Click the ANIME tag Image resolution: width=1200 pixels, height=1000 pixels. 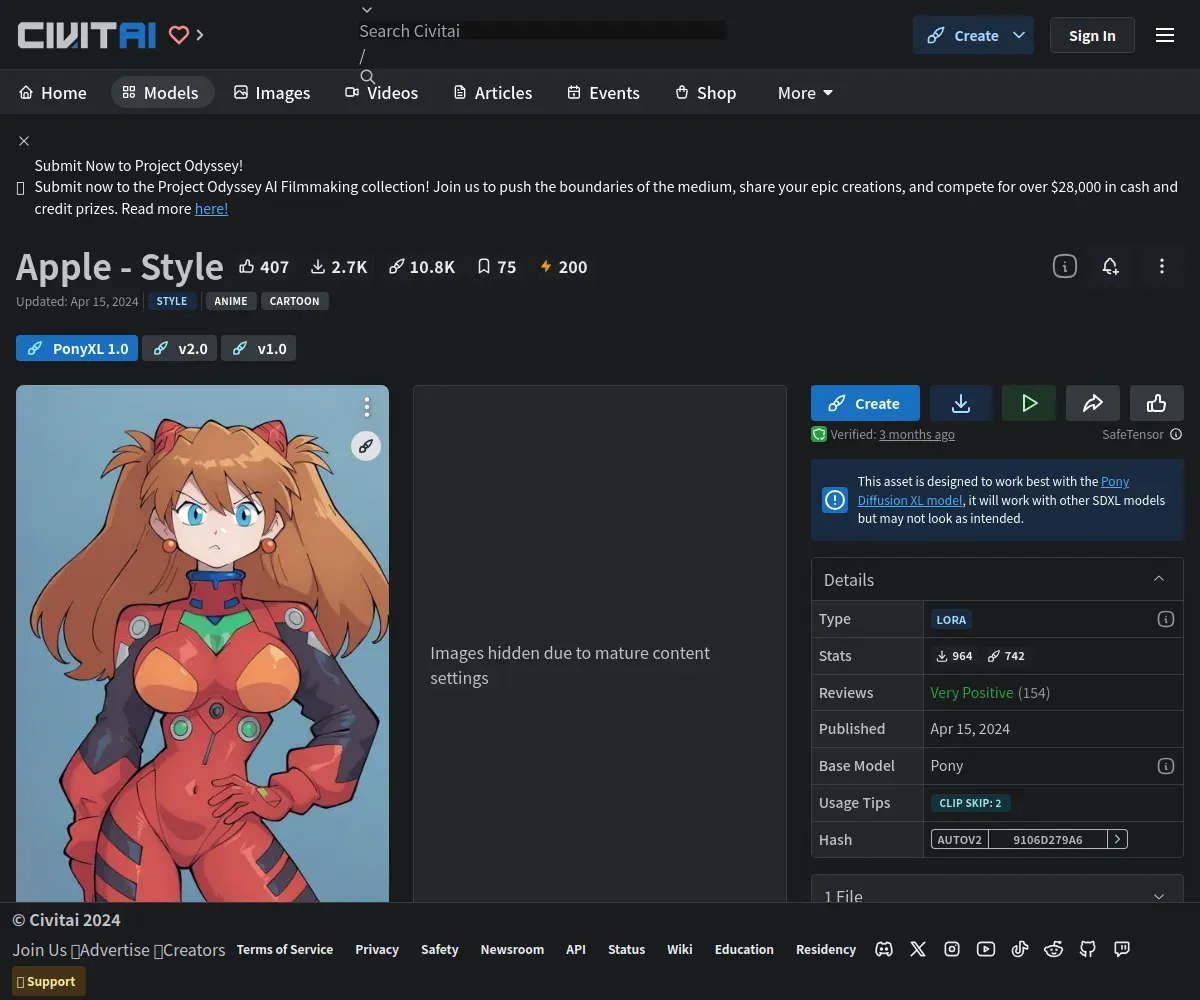point(231,301)
